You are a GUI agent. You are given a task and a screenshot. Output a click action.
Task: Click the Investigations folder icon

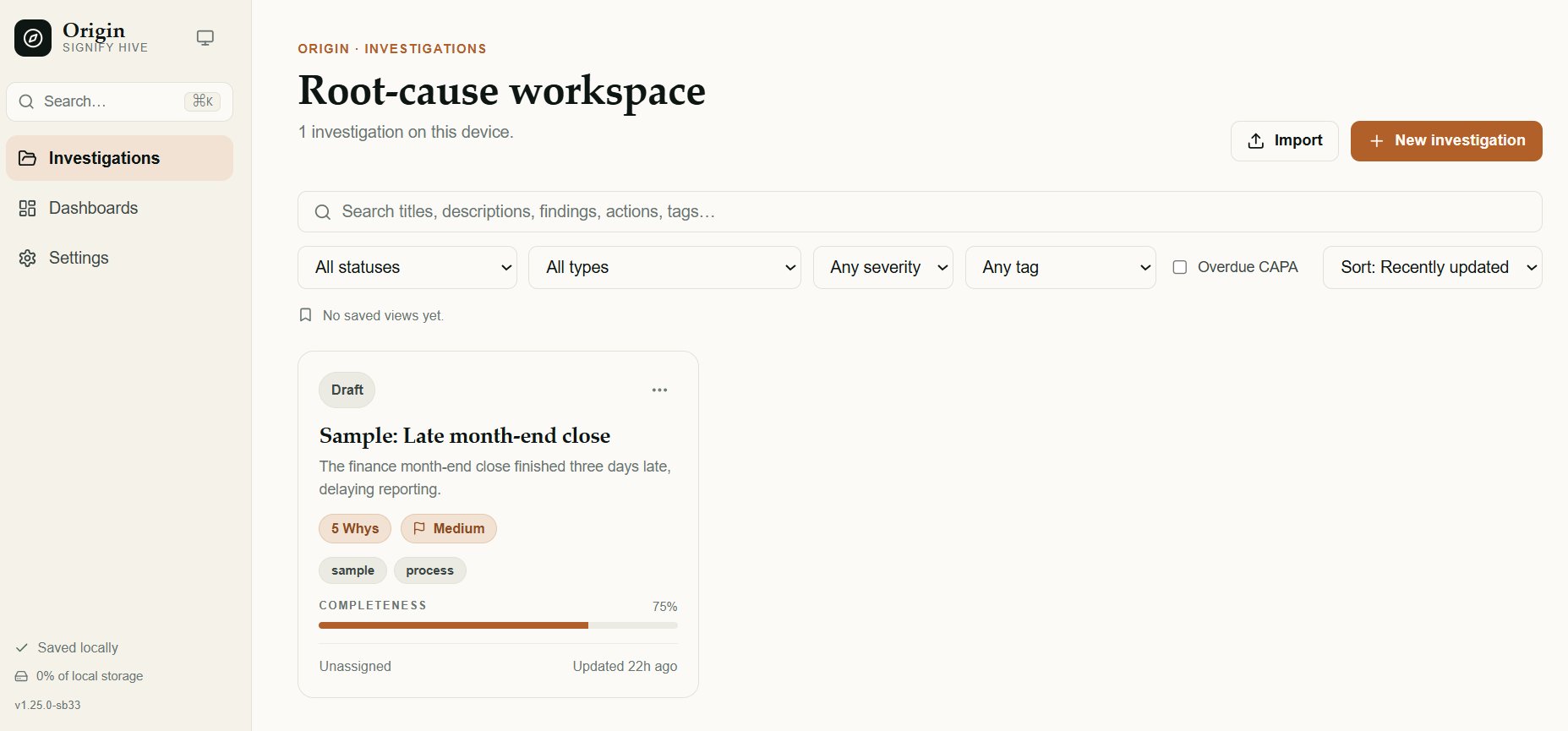[x=27, y=158]
